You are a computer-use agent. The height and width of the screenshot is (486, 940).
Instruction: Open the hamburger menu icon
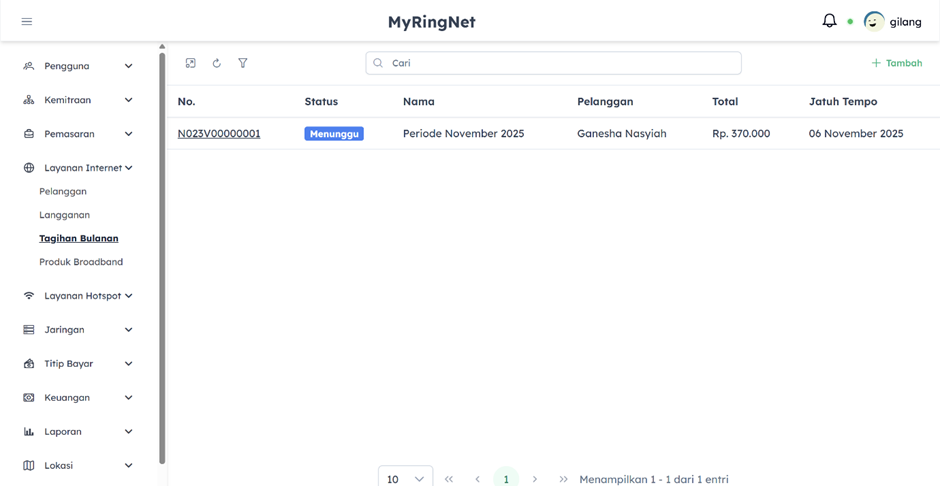(x=27, y=21)
